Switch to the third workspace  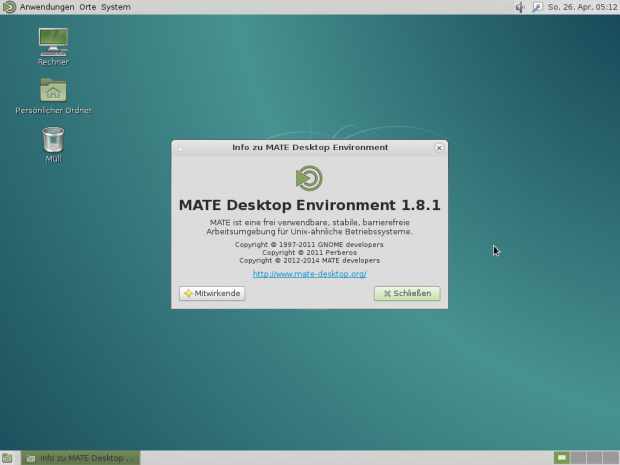pos(594,458)
